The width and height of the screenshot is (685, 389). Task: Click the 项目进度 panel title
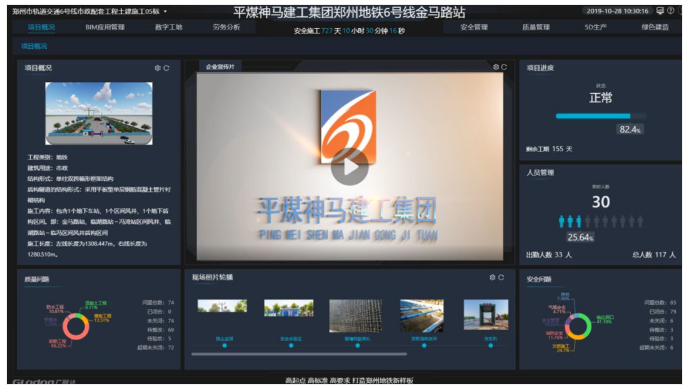click(x=540, y=68)
